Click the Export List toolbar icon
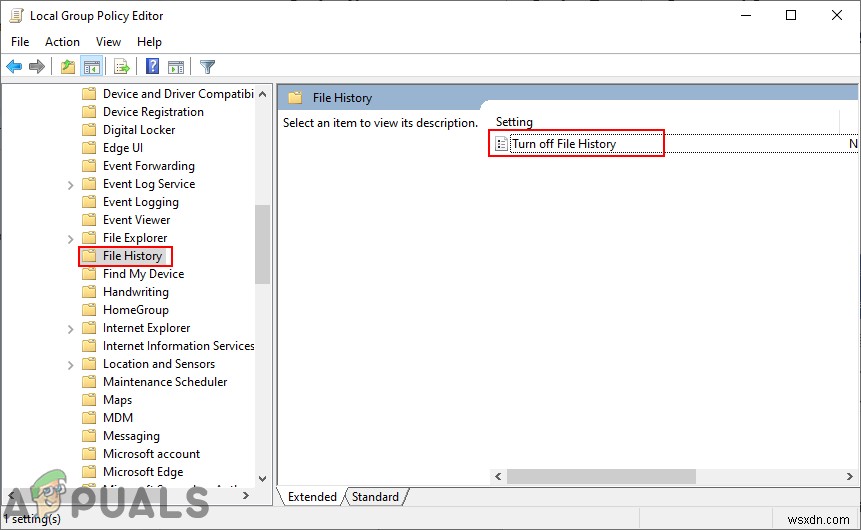The height and width of the screenshot is (530, 861). [121, 67]
